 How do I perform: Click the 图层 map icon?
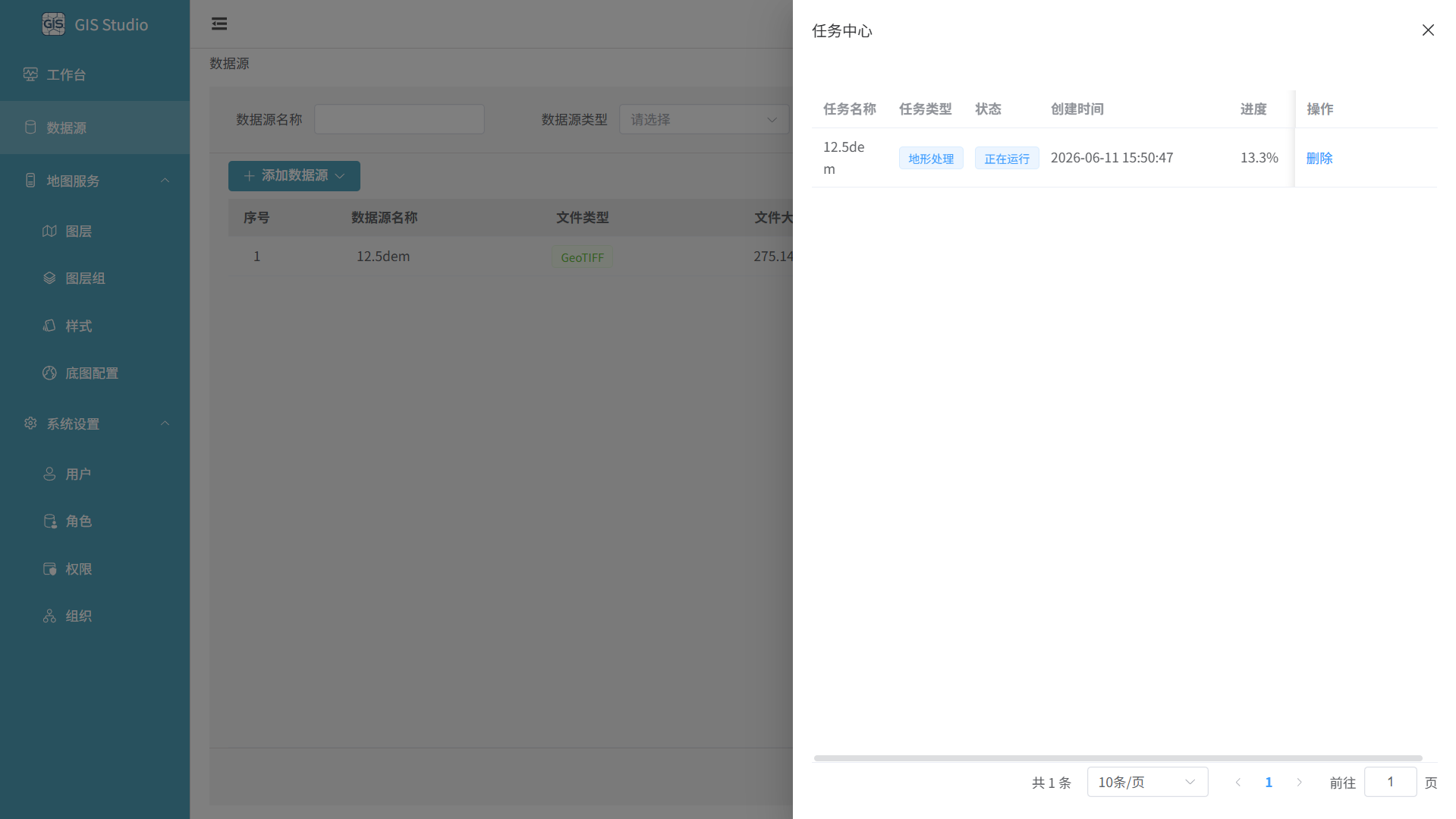[x=49, y=231]
